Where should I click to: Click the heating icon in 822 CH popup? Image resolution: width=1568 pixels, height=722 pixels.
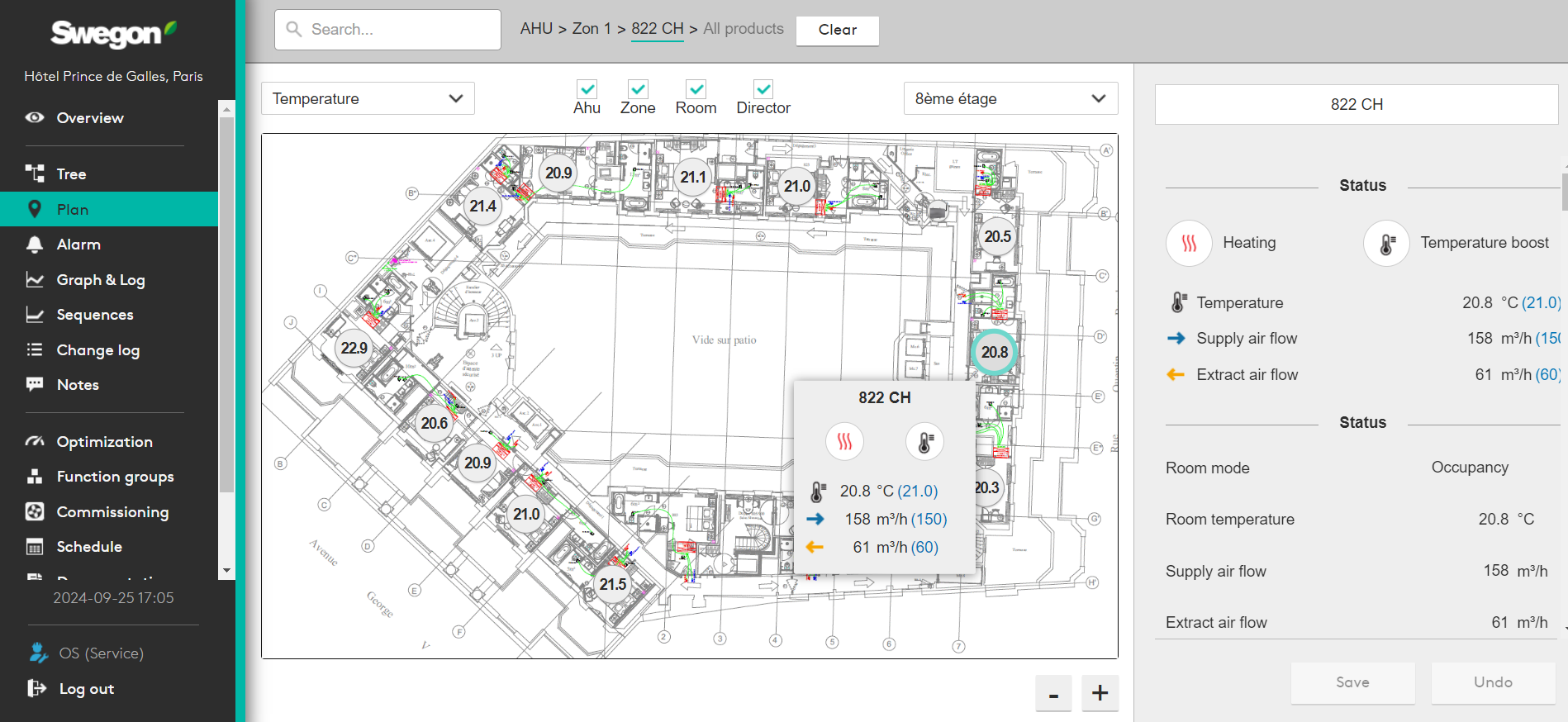coord(844,441)
